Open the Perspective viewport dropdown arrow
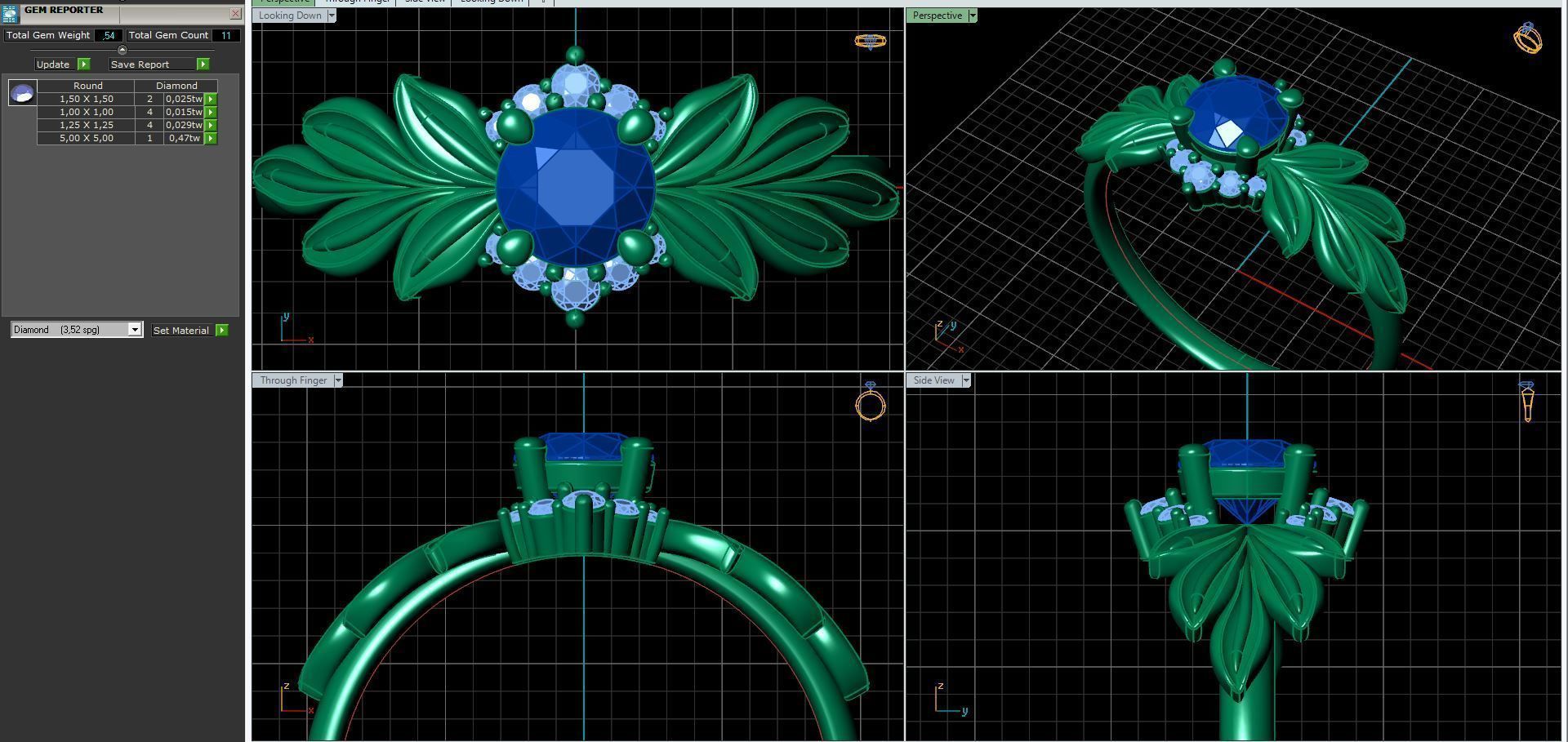Image resolution: width=1568 pixels, height=742 pixels. tap(972, 16)
